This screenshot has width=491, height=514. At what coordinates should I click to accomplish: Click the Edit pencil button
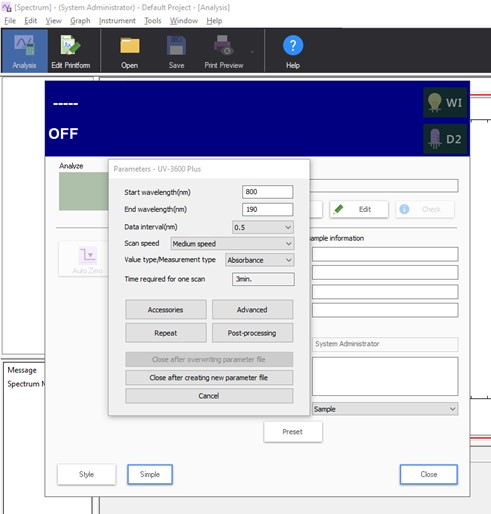(359, 209)
